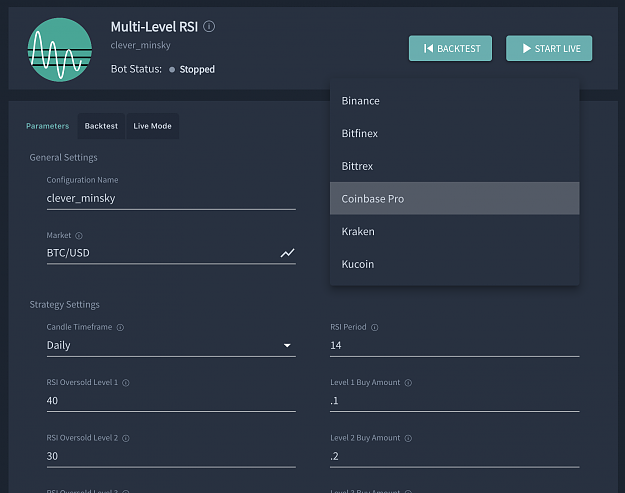Edit Level 2 Buy Amount field

click(454, 456)
